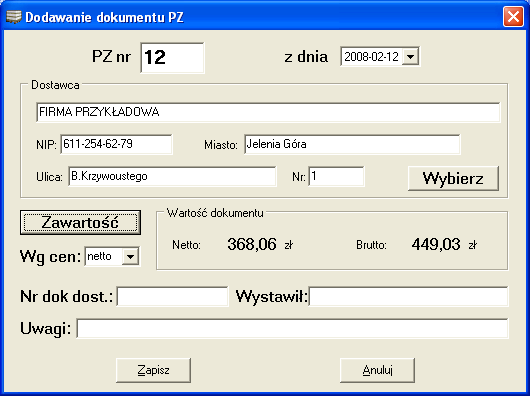Viewport: 530px width, 396px height.
Task: Click the Ulica: label
Action: (49, 177)
